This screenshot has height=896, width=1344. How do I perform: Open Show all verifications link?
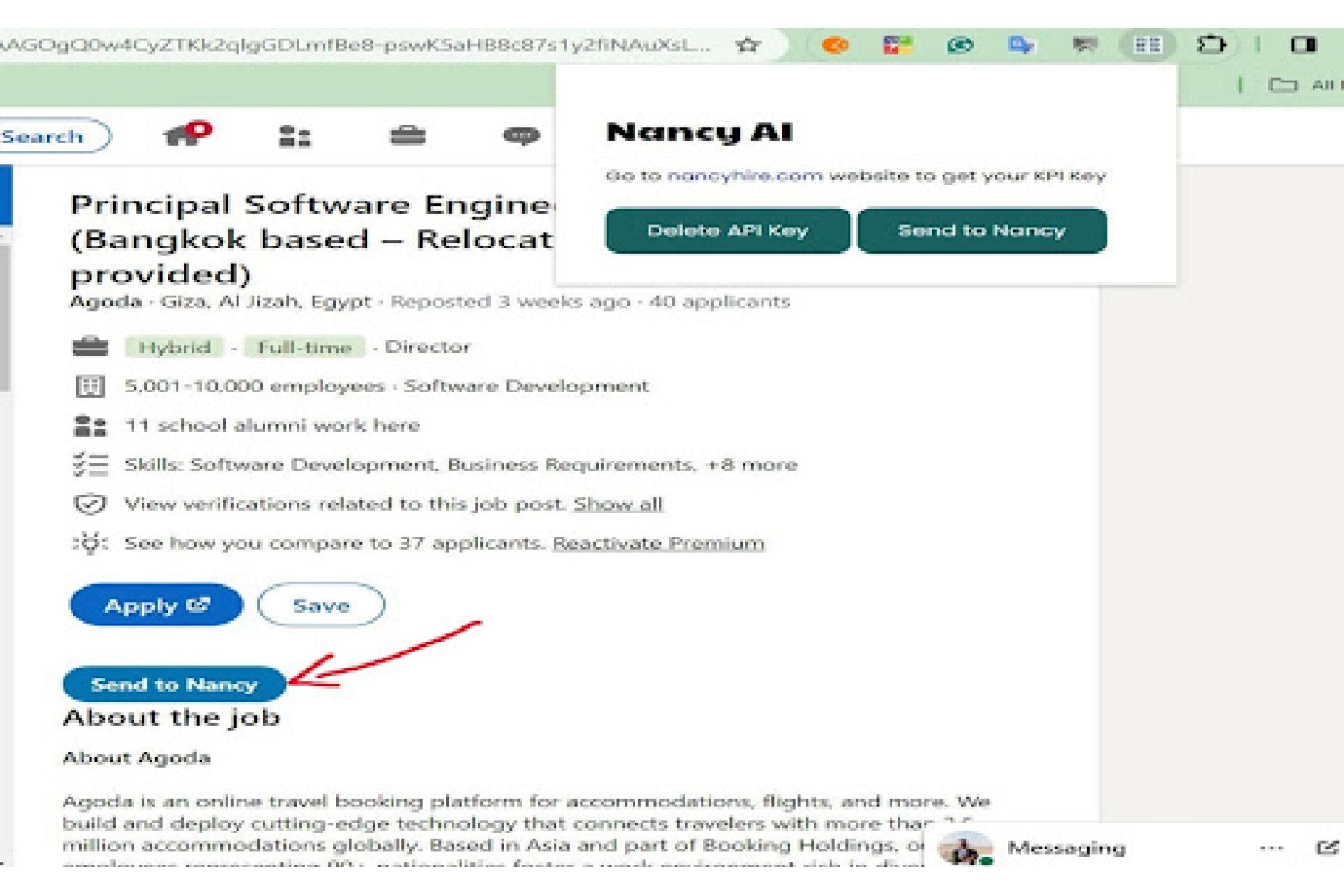[618, 504]
